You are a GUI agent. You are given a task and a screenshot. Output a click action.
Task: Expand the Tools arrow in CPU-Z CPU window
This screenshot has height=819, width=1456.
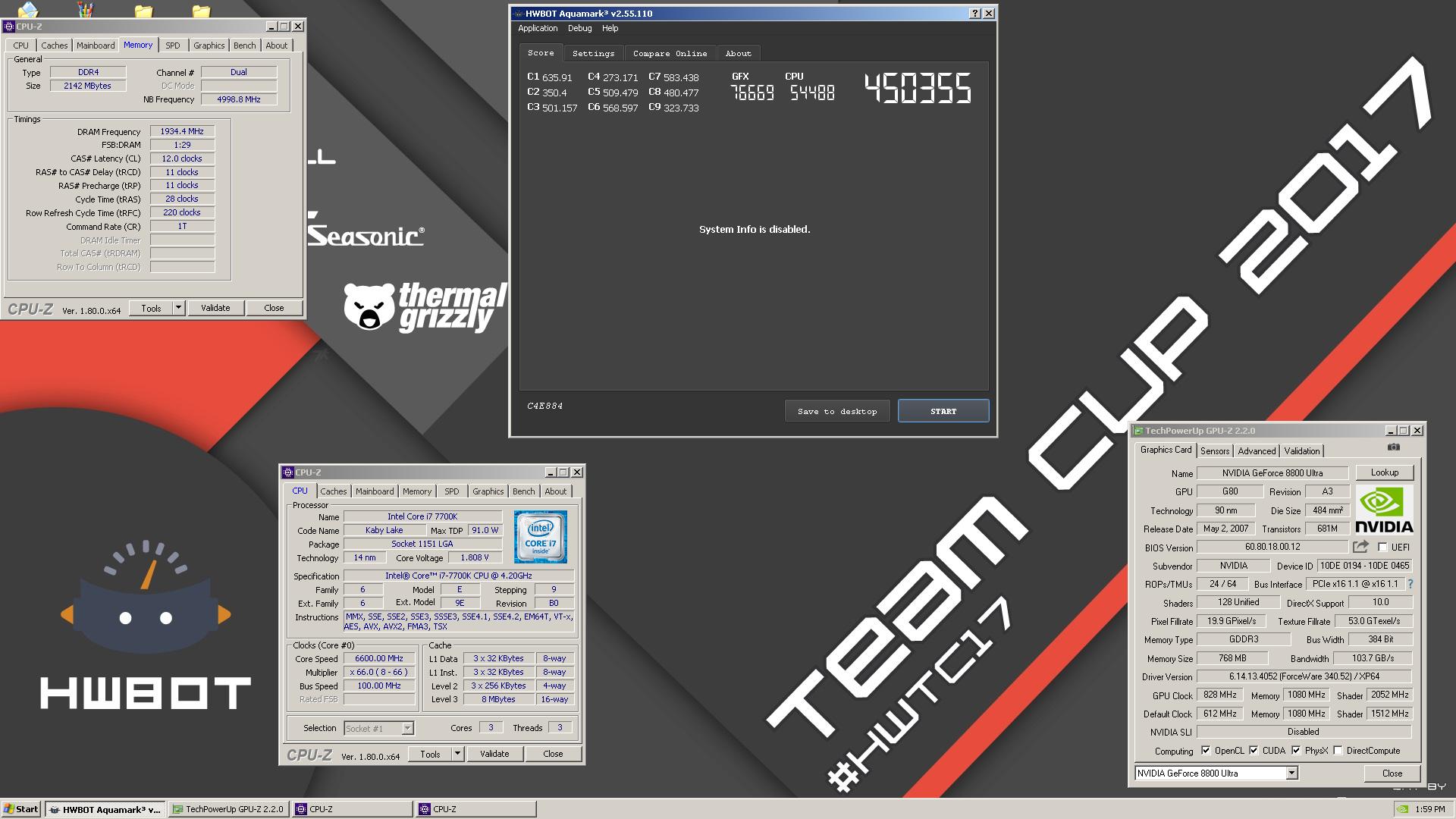pos(457,754)
